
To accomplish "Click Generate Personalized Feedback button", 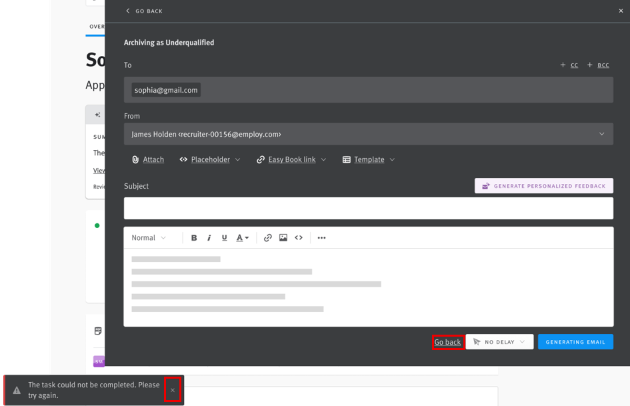I will [543, 185].
